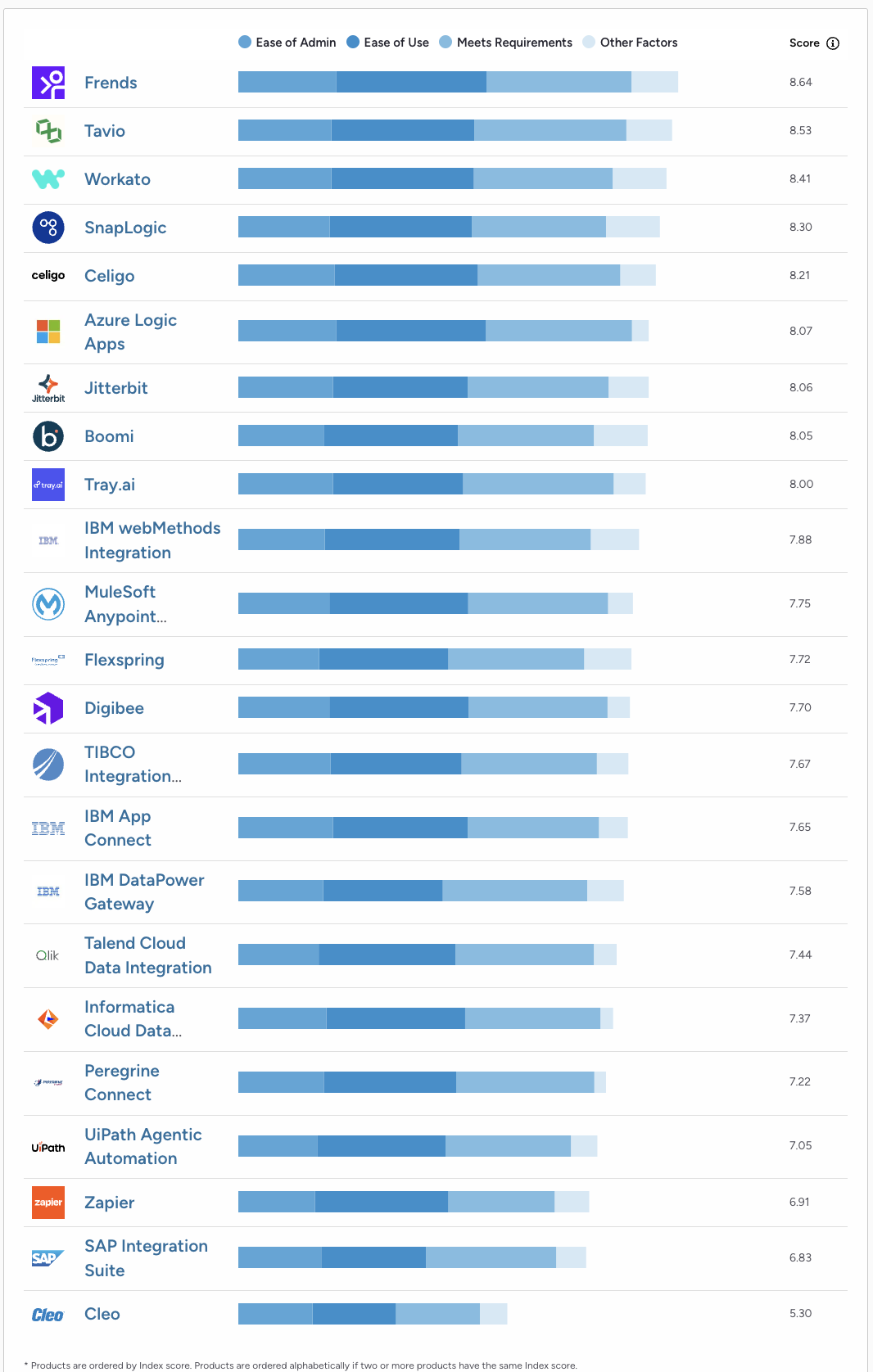Click the Boomi logo icon
The width and height of the screenshot is (873, 1372).
coord(48,436)
